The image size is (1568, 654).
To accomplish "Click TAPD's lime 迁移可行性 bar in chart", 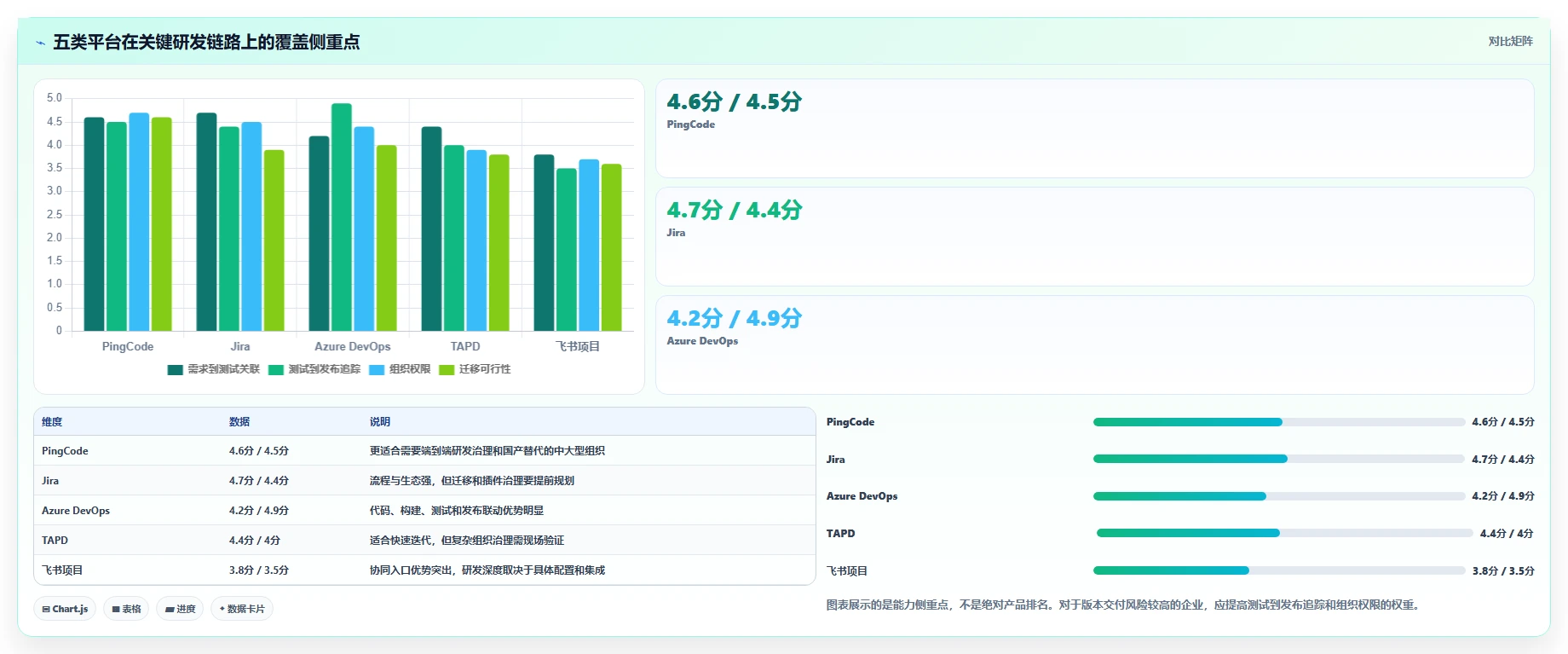I will pyautogui.click(x=499, y=243).
